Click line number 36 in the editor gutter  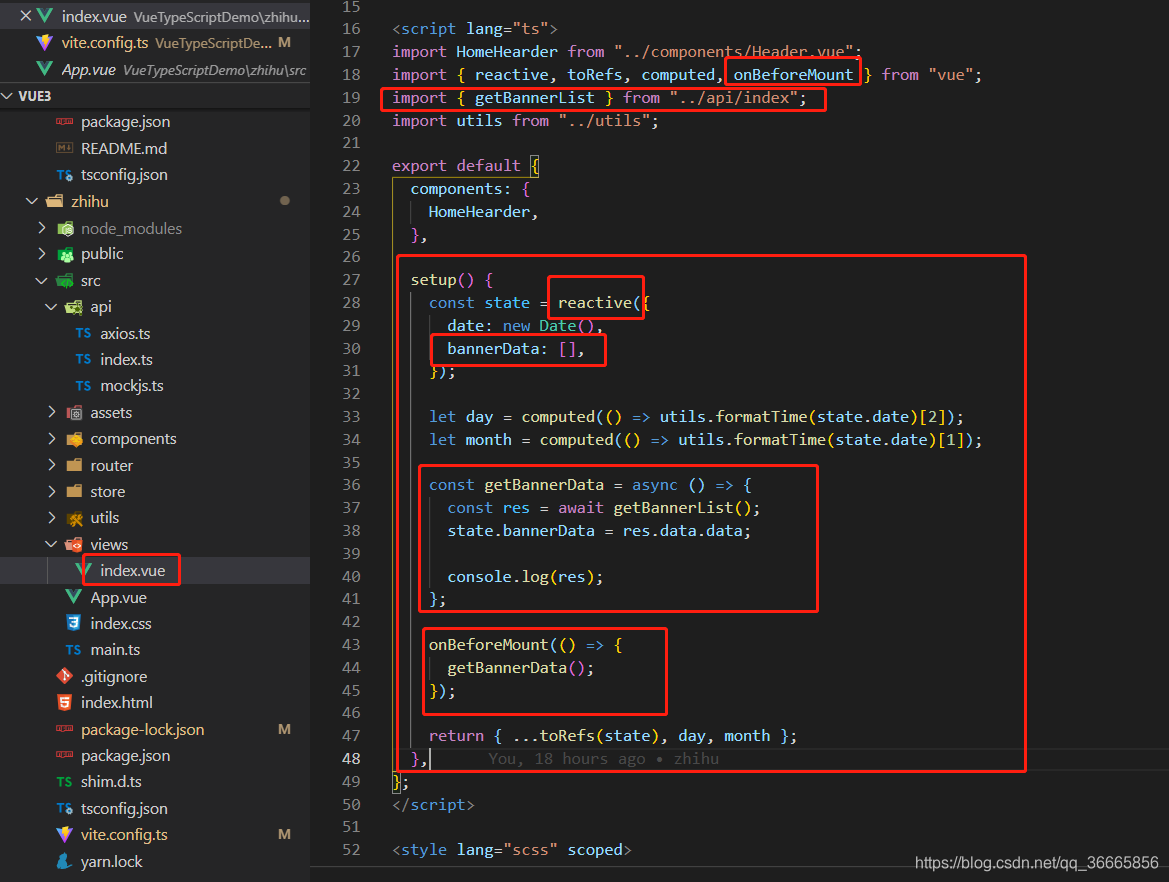(x=351, y=484)
